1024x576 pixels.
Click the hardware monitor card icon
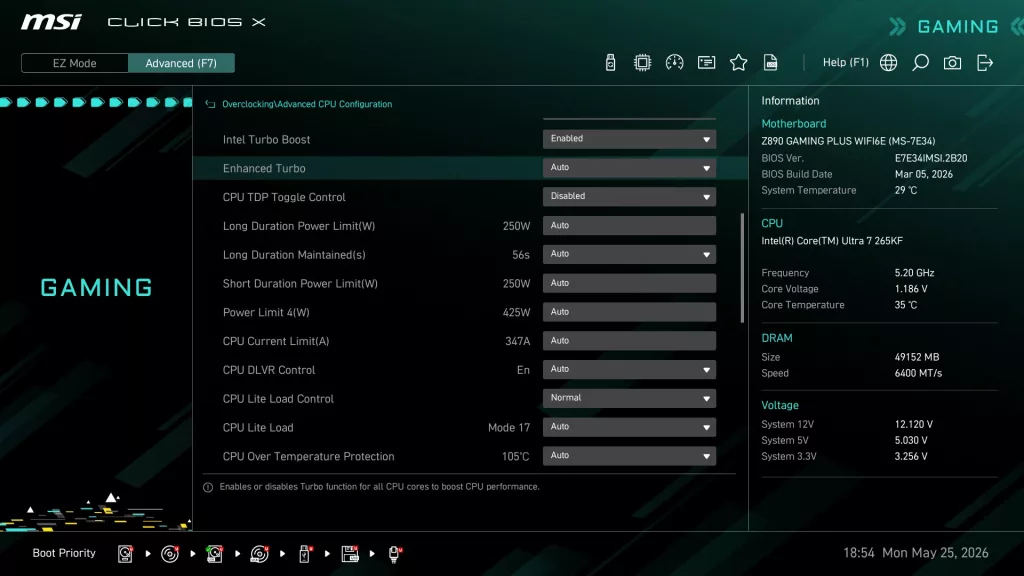pyautogui.click(x=706, y=63)
